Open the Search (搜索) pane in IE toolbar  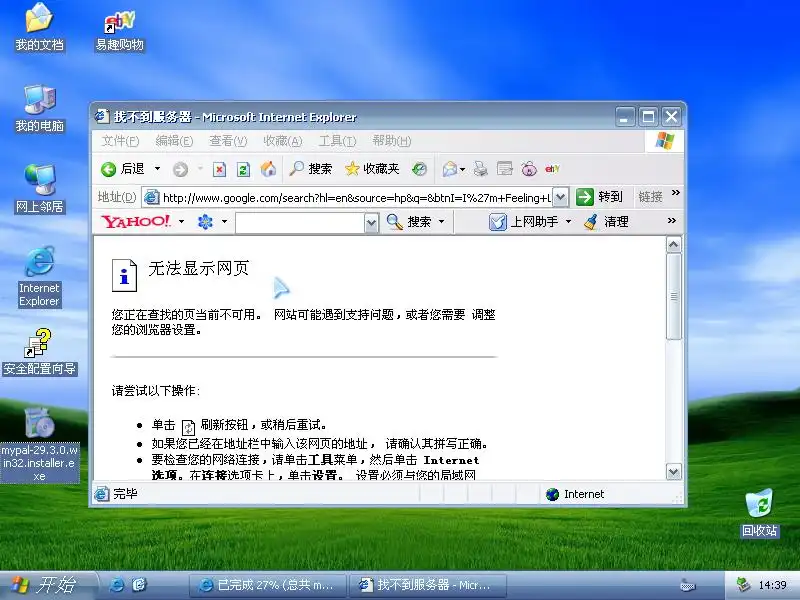[x=311, y=169]
